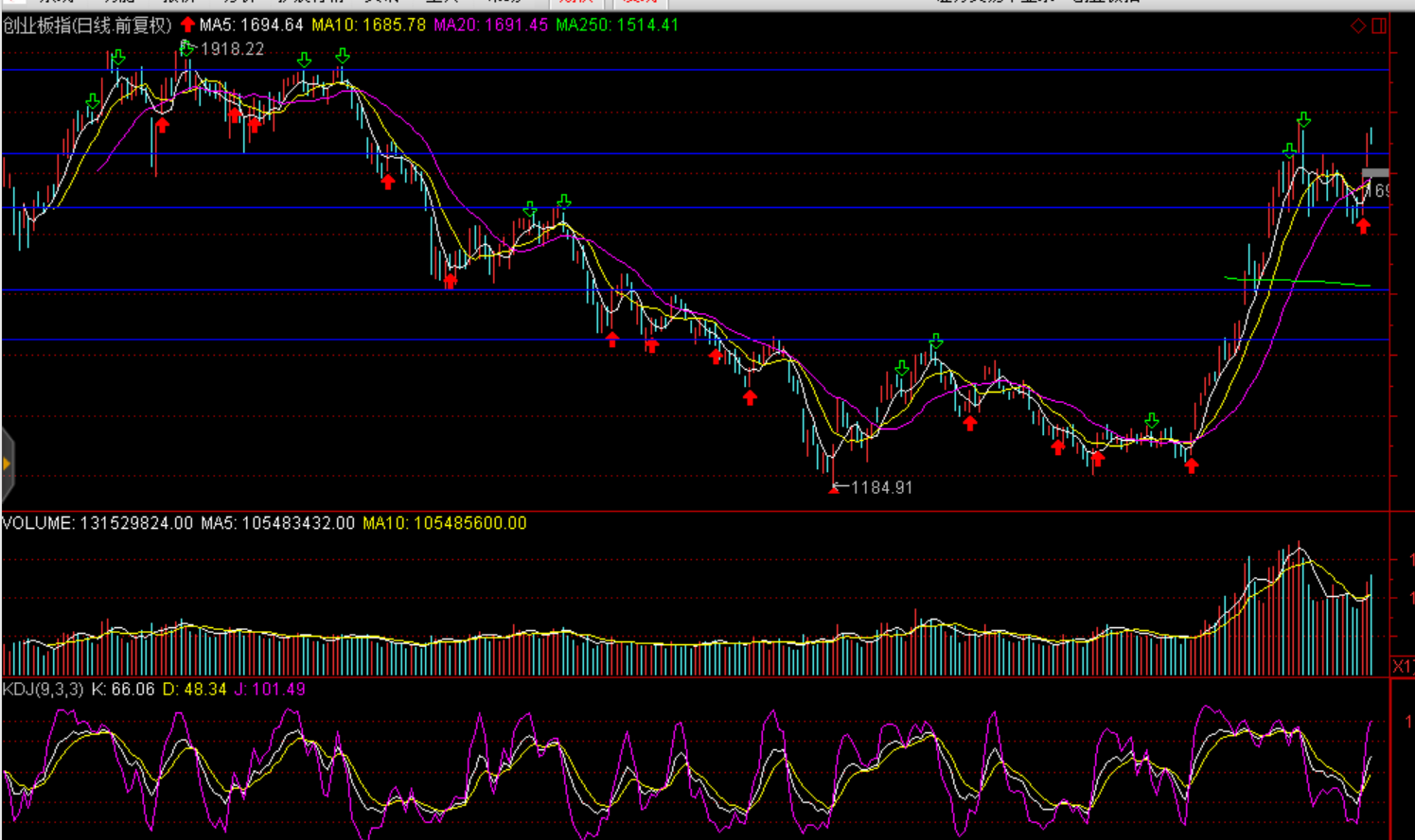Click the red up arrow beside the chart title
Screen dimensions: 1415x840
[187, 25]
